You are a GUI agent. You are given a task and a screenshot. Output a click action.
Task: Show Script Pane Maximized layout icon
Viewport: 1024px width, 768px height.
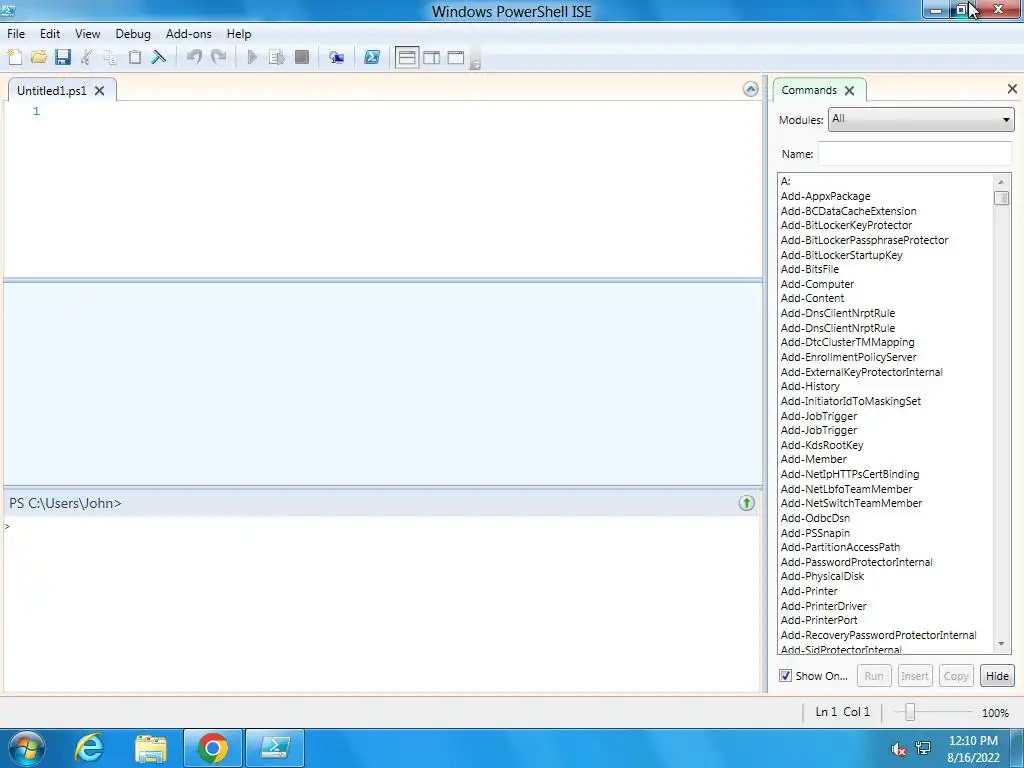[456, 57]
